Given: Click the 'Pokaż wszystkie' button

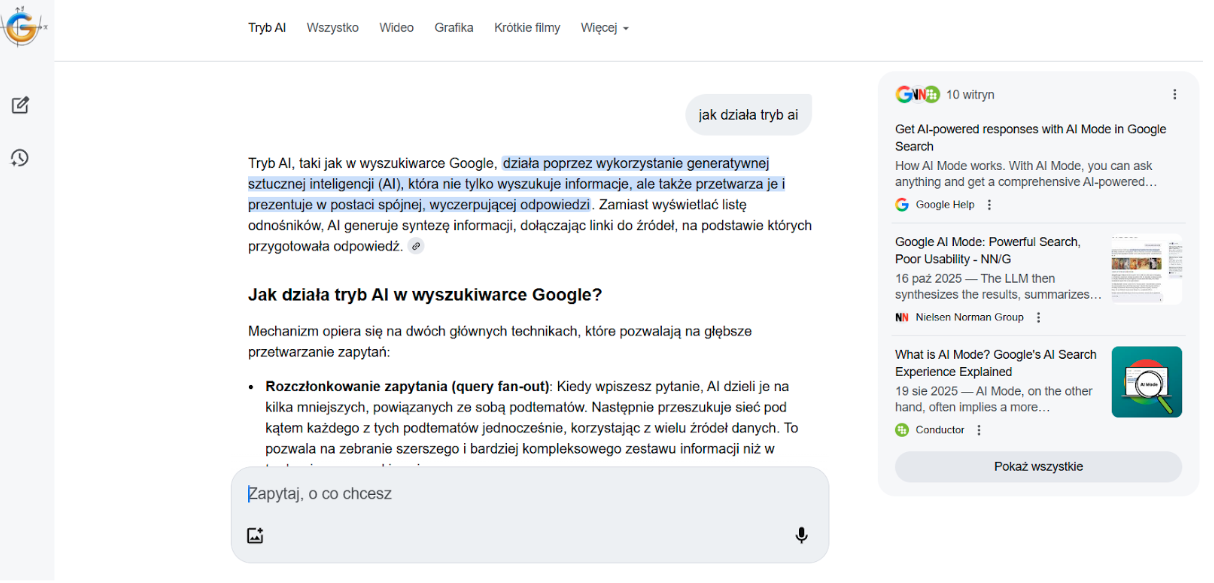Looking at the screenshot, I should tap(1037, 467).
